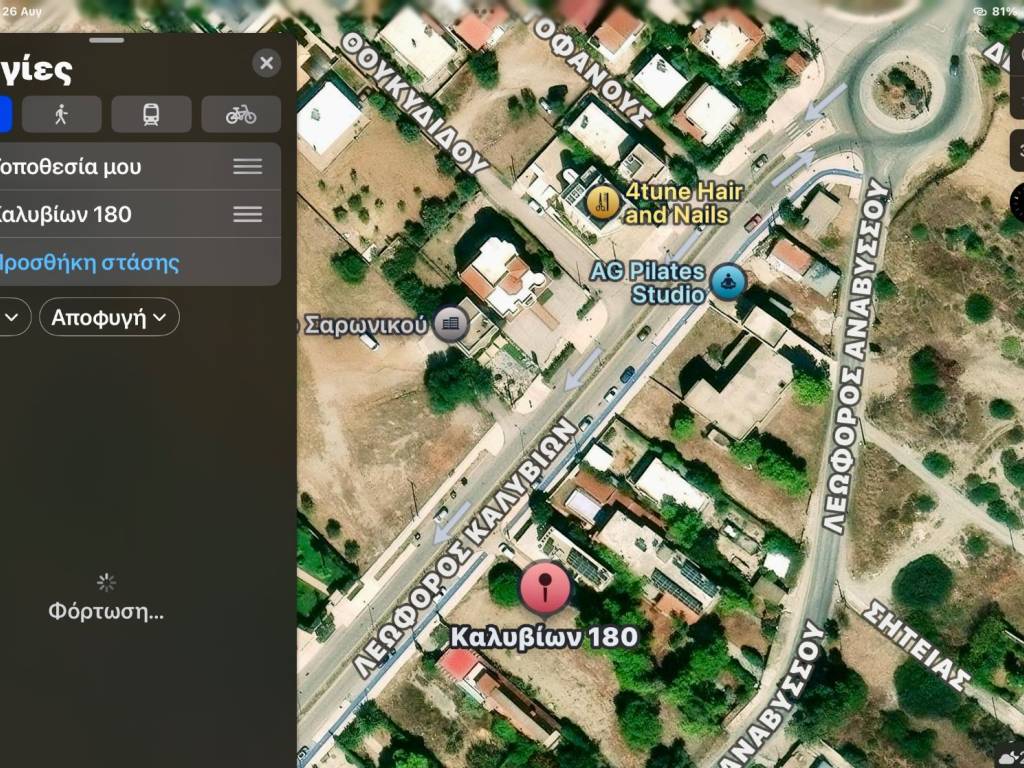Screen dimensions: 1024x768
Task: Select public transit directions mode
Action: (x=151, y=114)
